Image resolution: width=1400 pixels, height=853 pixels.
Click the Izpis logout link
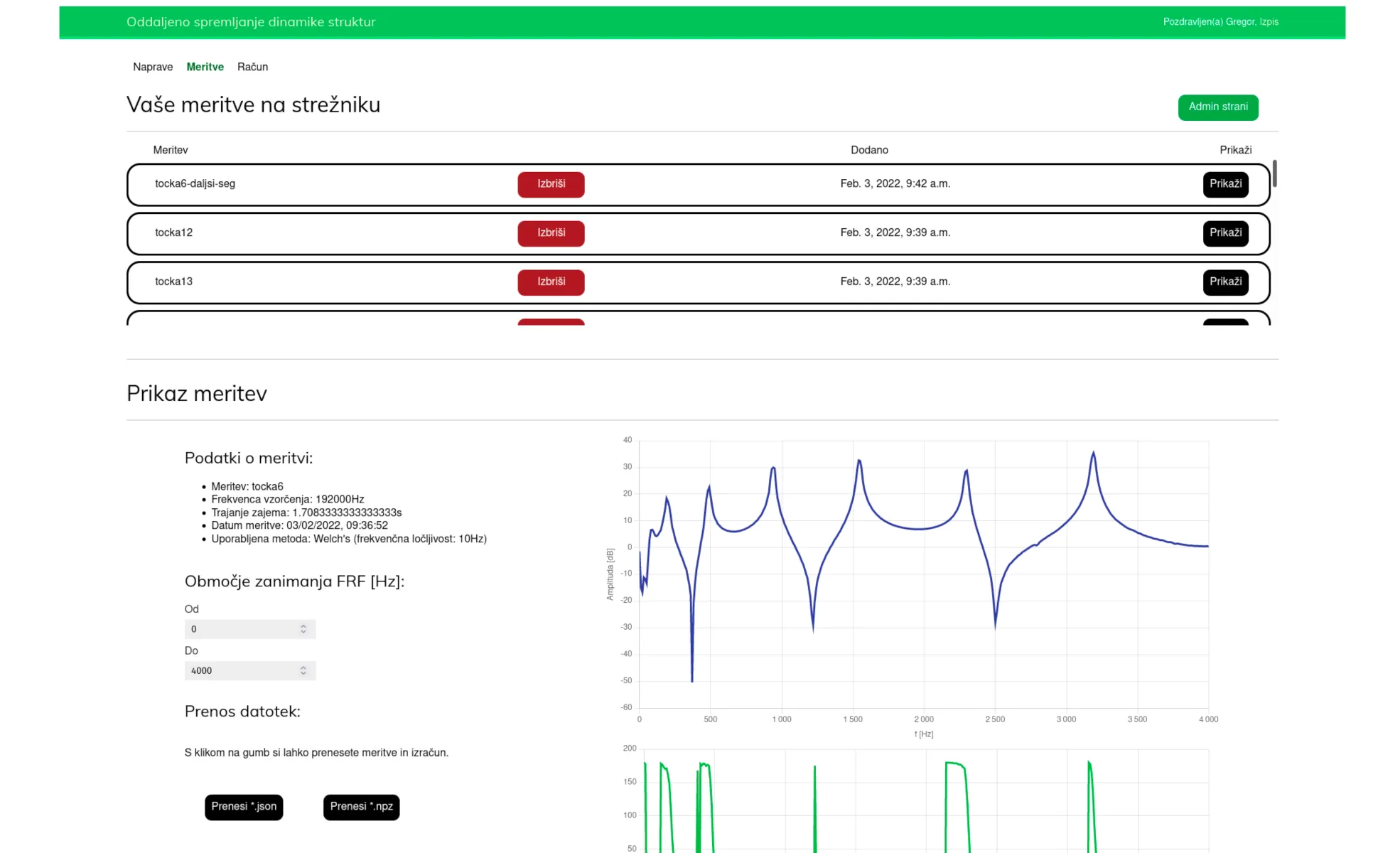1269,22
